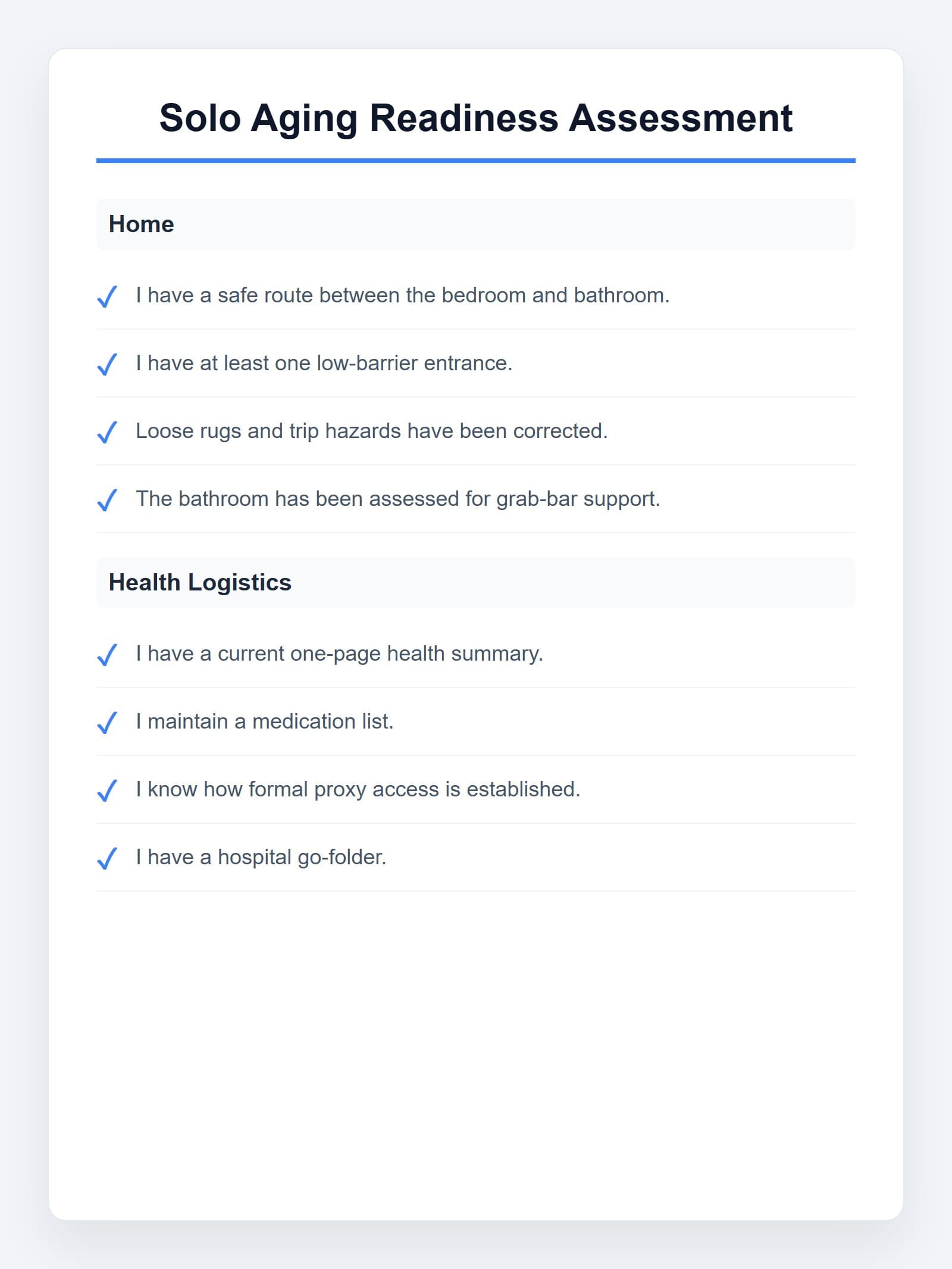This screenshot has height=1269, width=952.
Task: Click the checkmark for medication list
Action: point(107,722)
